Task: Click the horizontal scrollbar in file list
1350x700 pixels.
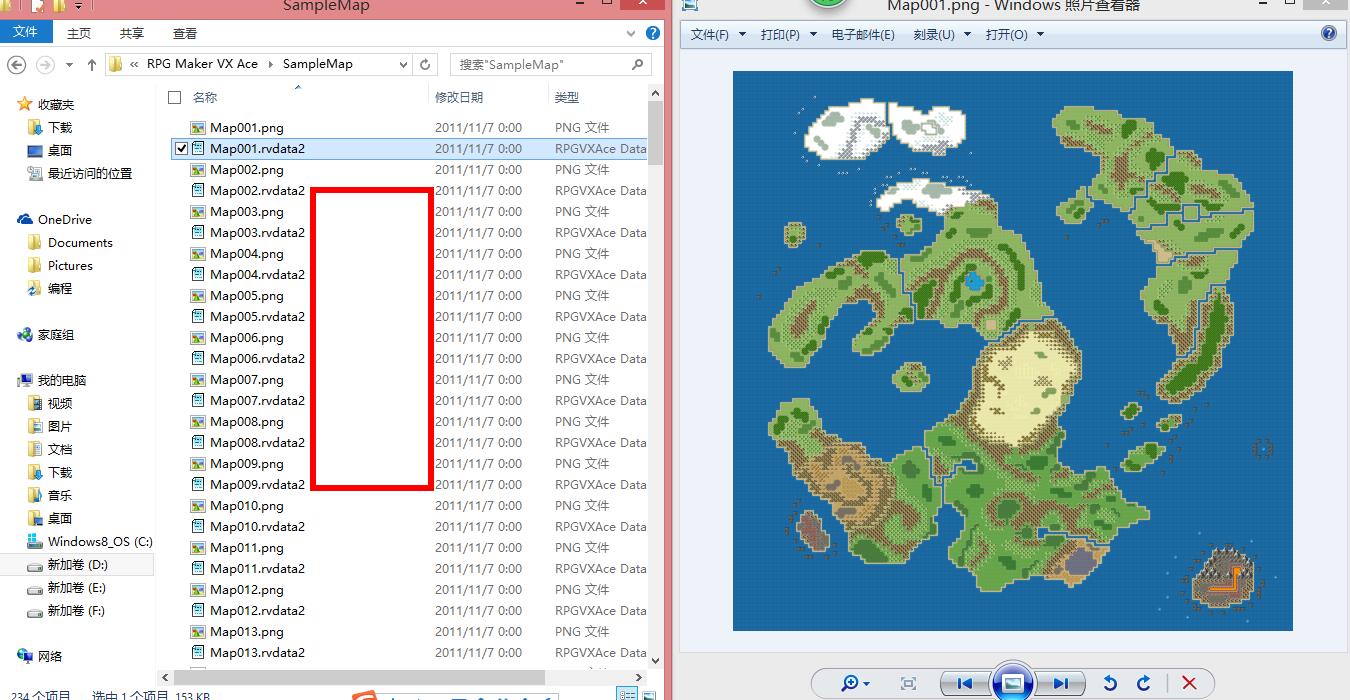Action: (x=358, y=677)
